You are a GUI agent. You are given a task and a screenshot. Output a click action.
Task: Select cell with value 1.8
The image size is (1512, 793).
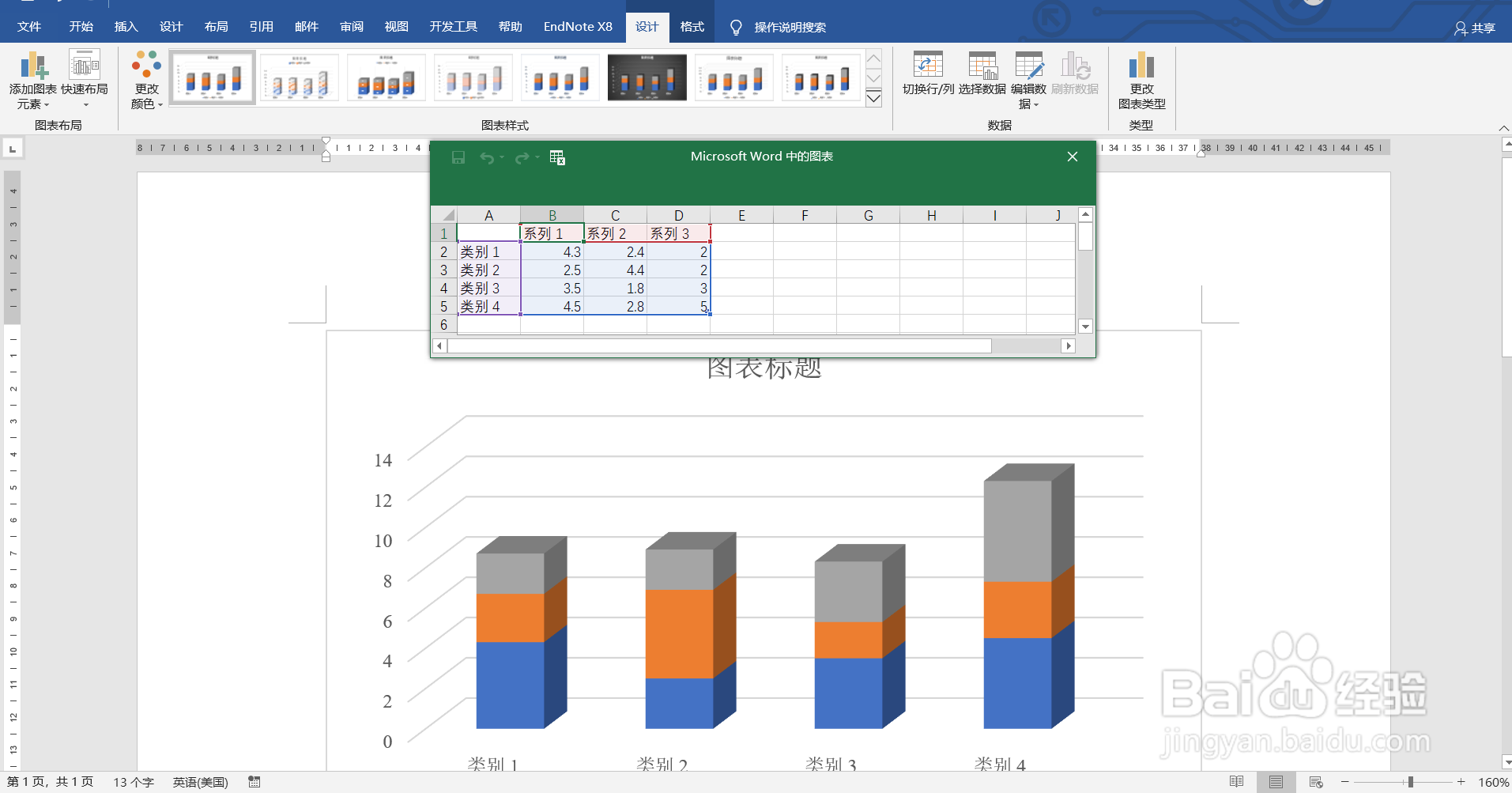(x=615, y=288)
